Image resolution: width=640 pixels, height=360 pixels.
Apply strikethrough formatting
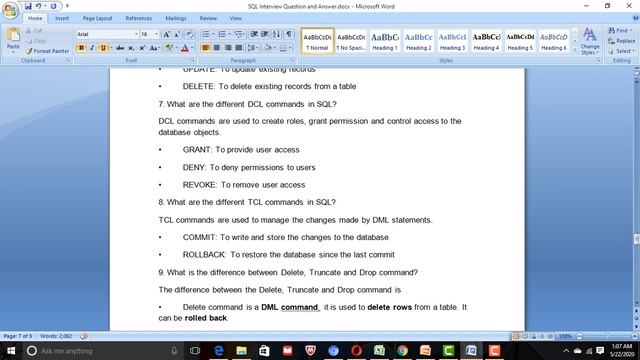click(x=120, y=48)
